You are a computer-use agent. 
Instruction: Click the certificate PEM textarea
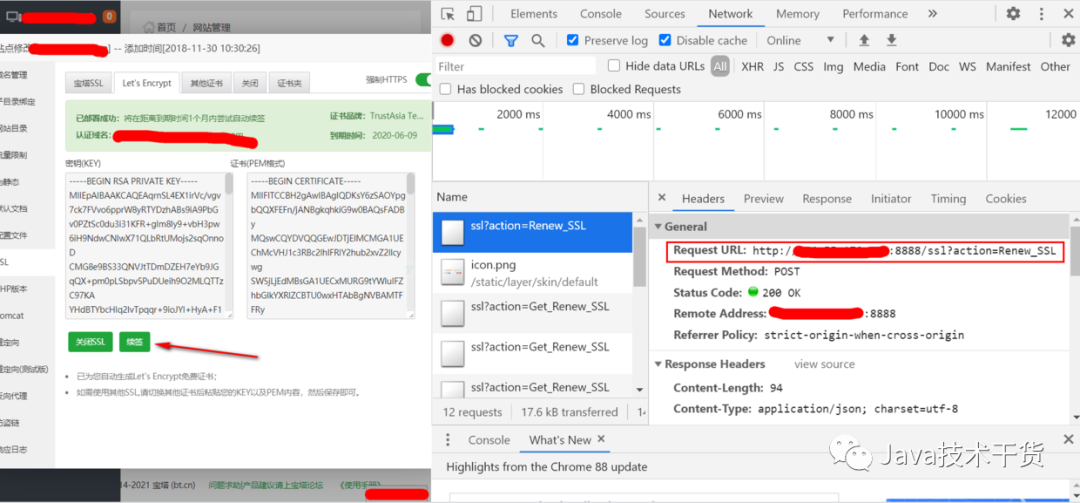pos(331,246)
